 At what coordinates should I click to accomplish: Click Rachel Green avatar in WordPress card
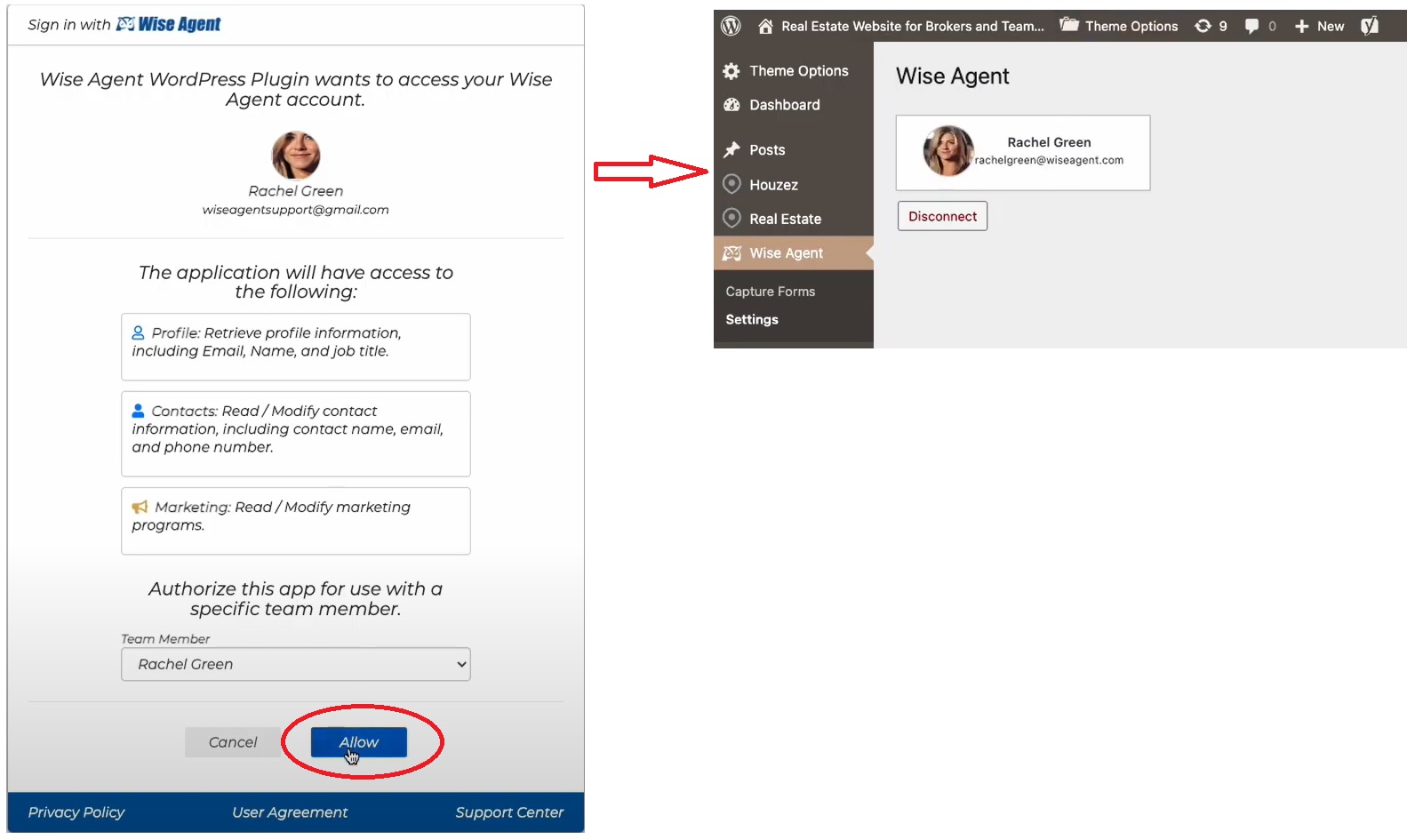pos(948,151)
